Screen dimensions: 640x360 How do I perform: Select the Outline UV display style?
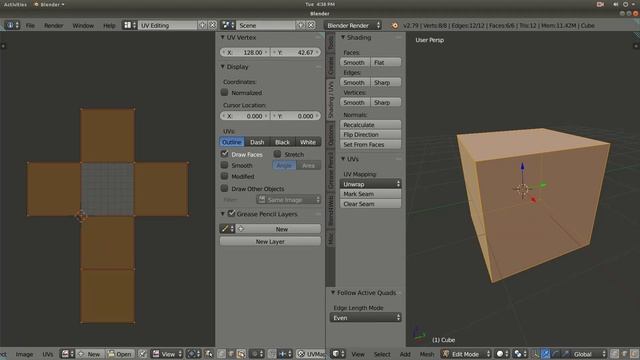click(232, 142)
